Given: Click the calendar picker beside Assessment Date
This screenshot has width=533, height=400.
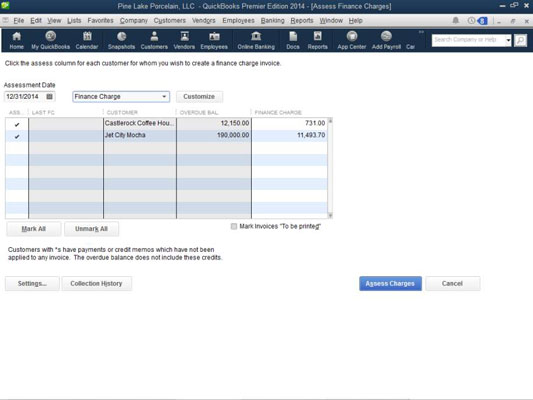Looking at the screenshot, I should pos(49,97).
